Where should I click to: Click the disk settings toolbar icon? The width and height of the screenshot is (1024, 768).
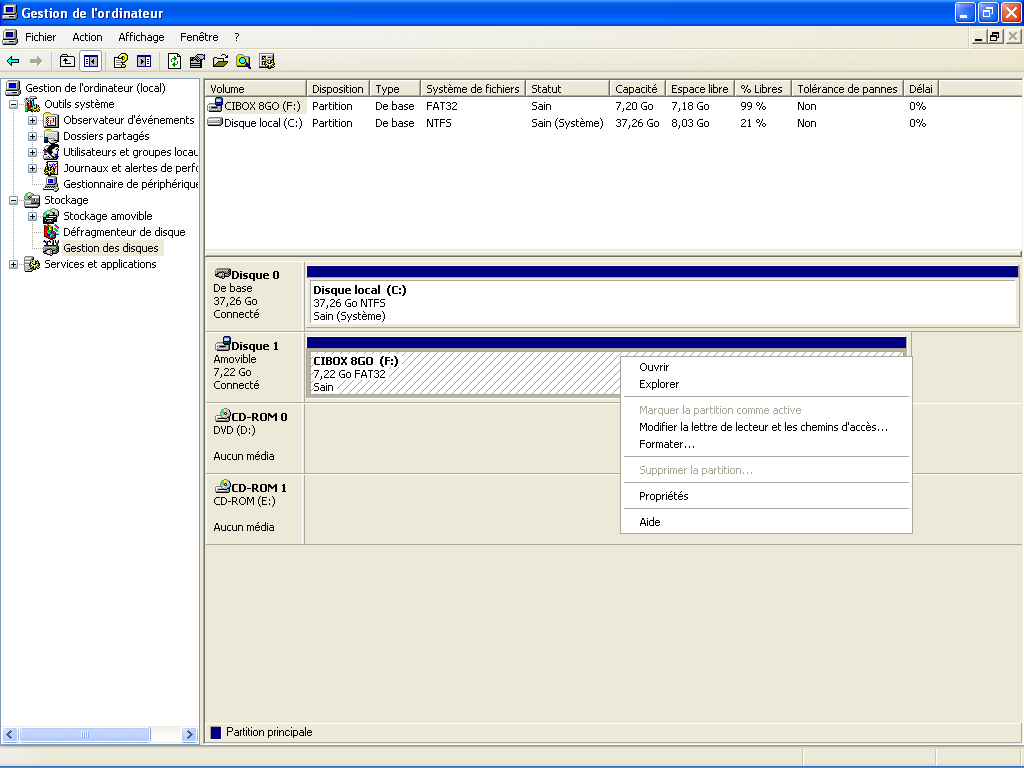[267, 61]
